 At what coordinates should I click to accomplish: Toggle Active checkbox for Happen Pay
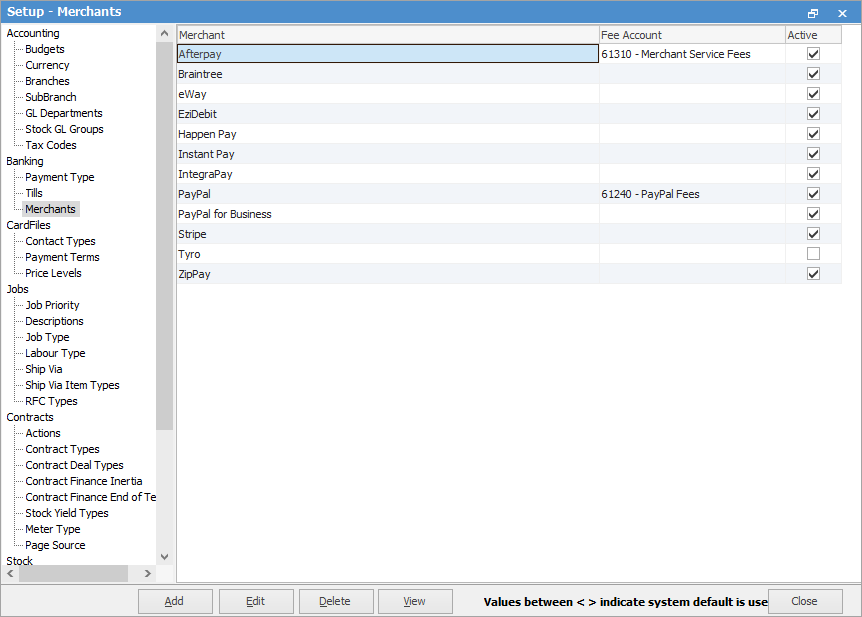pyautogui.click(x=813, y=134)
